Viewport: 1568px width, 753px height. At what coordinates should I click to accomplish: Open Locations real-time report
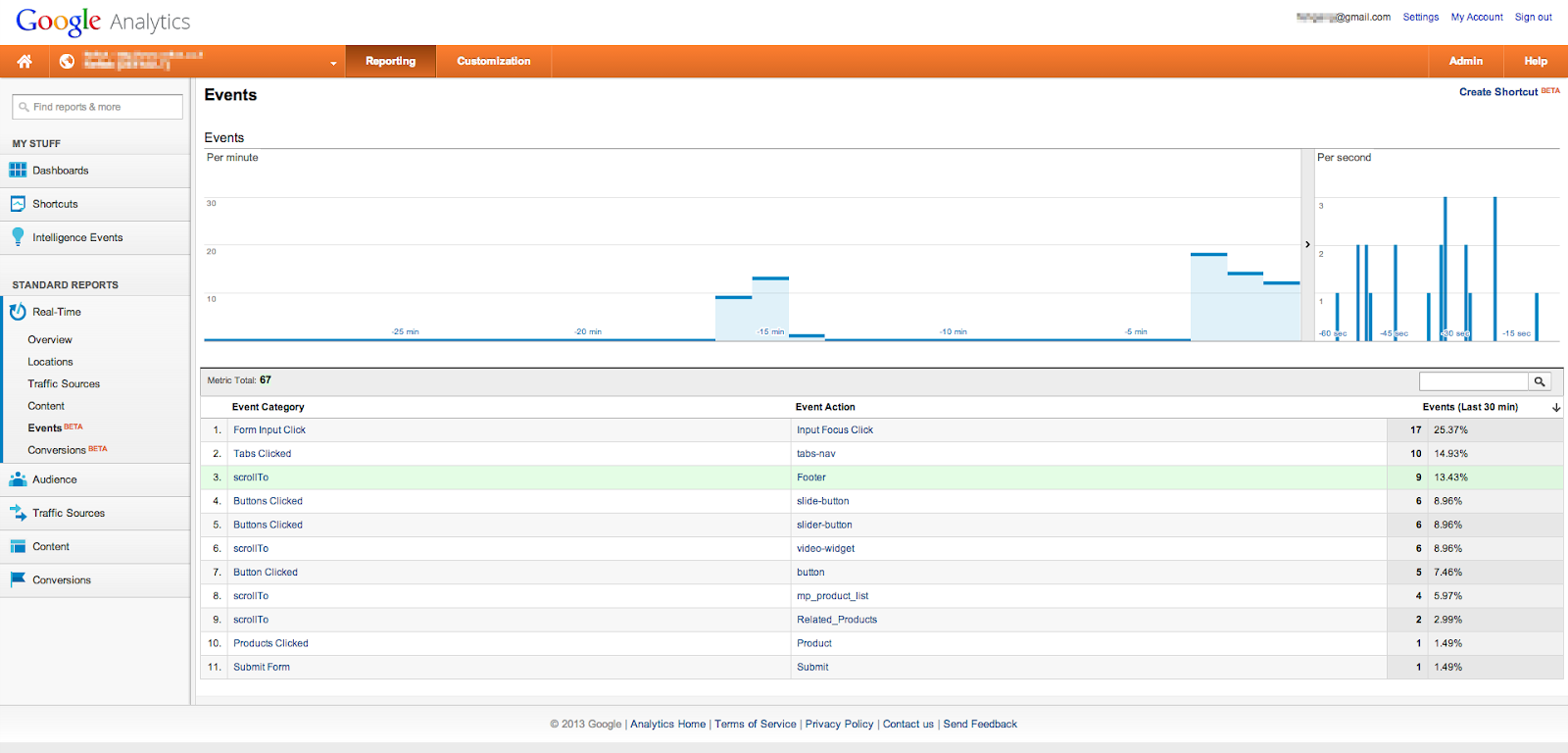point(50,362)
